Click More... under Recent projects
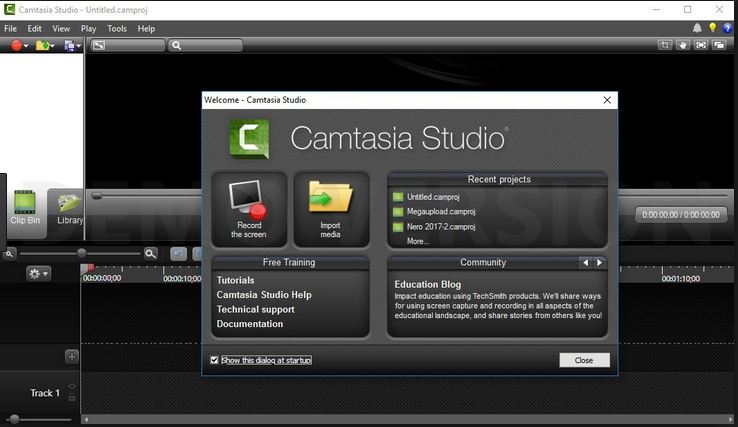 (418, 241)
